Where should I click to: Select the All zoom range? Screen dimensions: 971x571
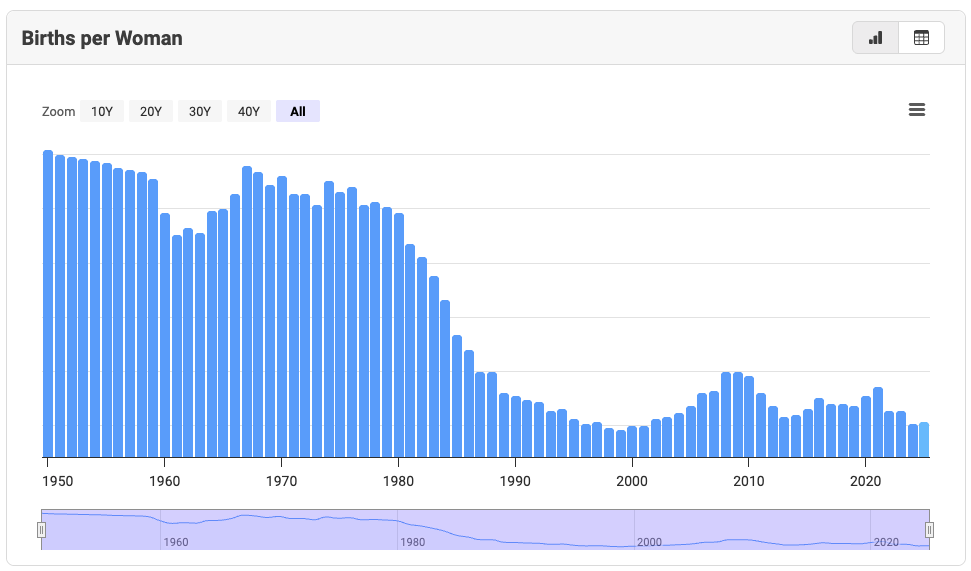298,111
